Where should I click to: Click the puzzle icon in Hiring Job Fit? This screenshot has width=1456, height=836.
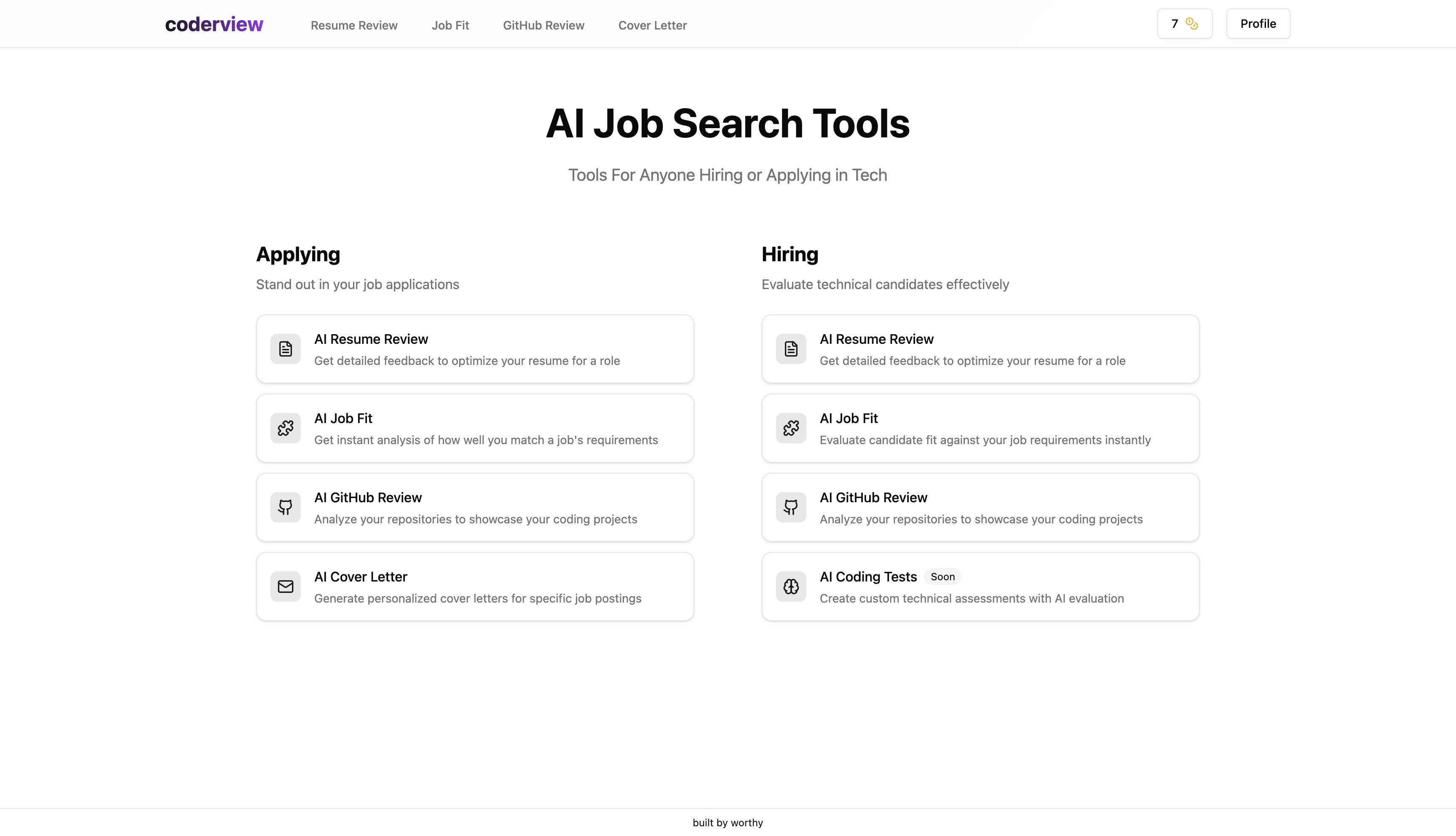tap(791, 428)
